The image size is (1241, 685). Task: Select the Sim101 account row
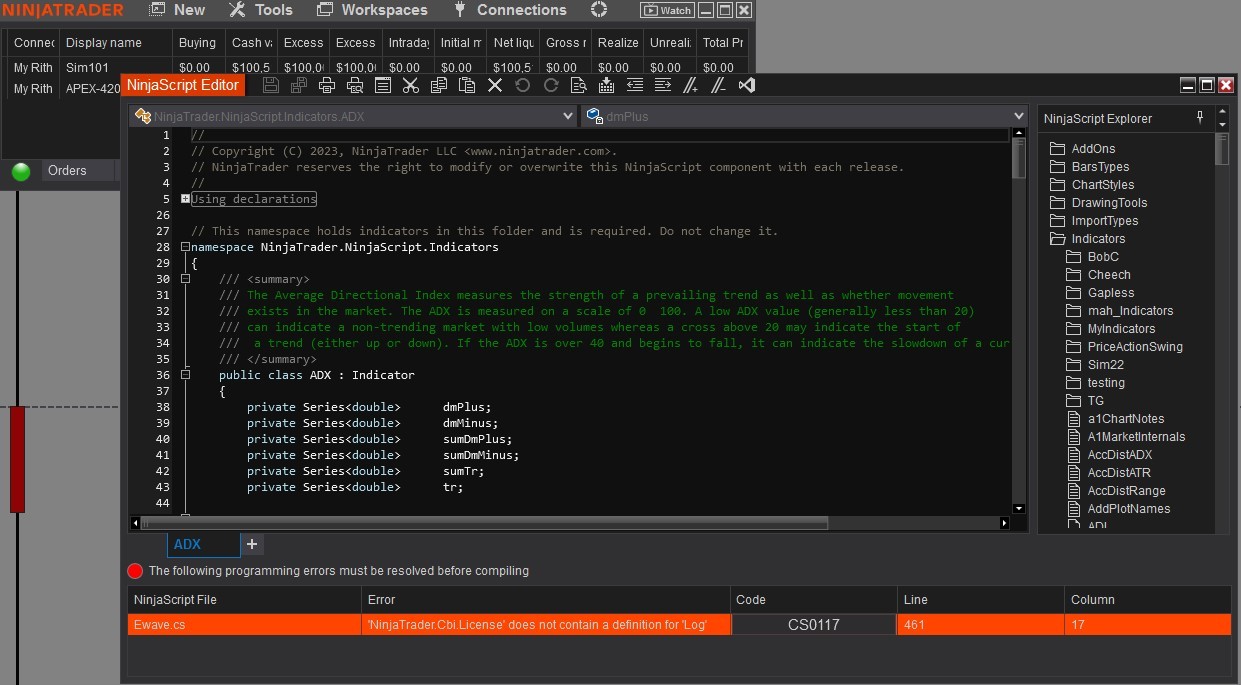pos(377,68)
